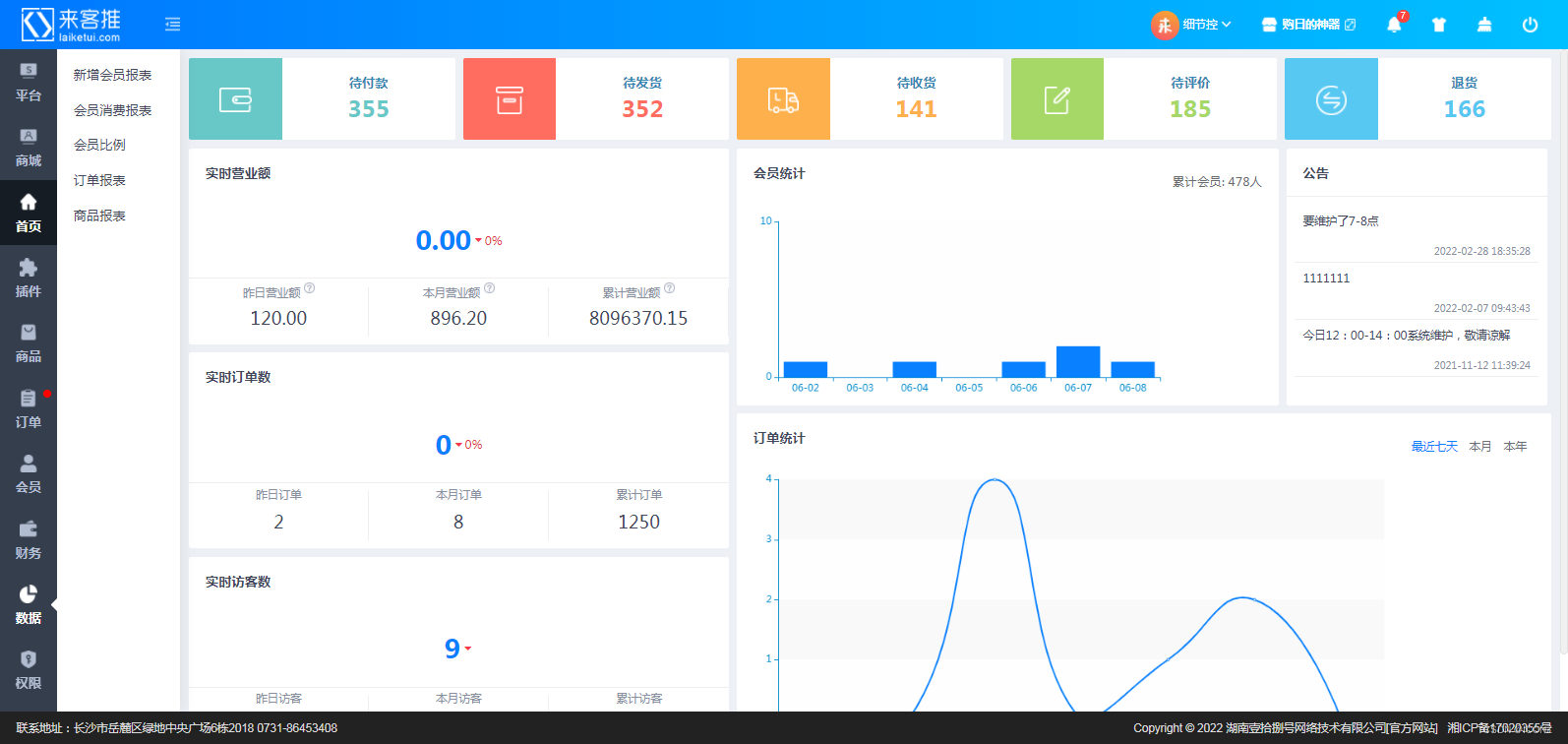
Task: Open notifications with the bell icon
Action: point(1394,25)
